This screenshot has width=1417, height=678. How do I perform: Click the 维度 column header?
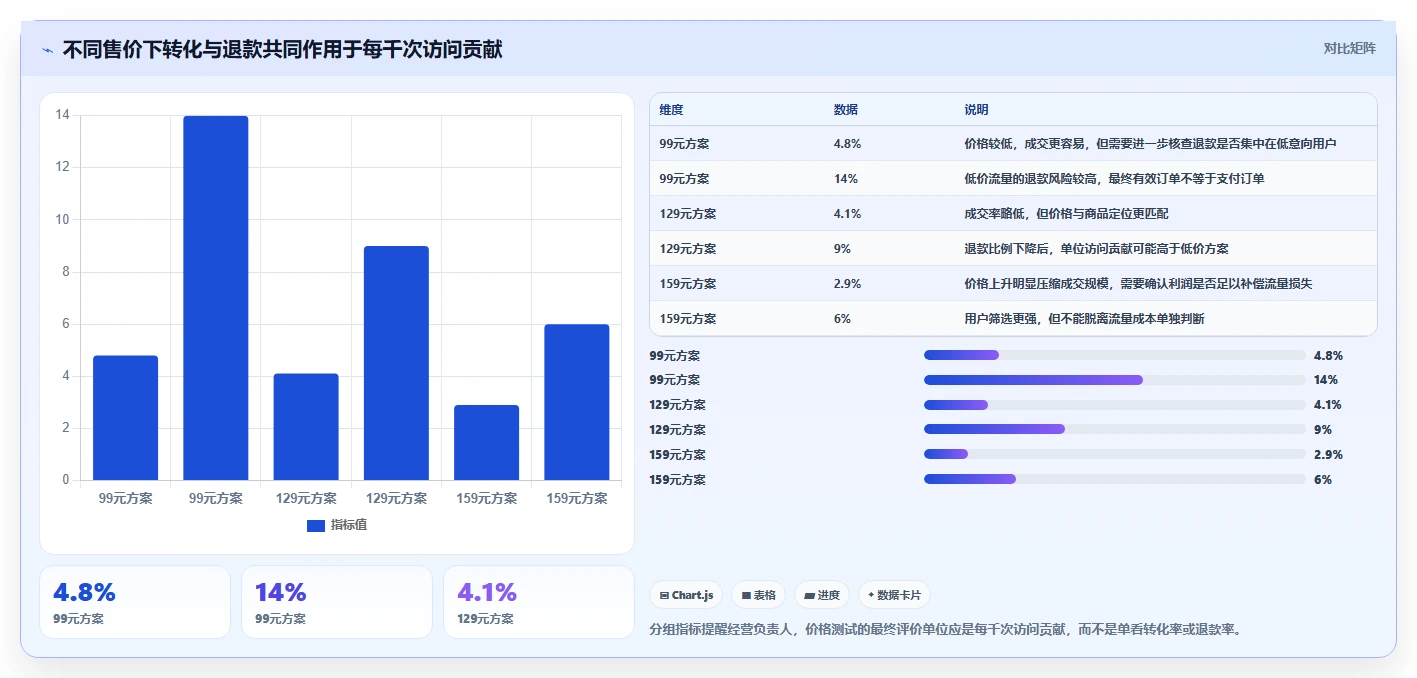(672, 110)
